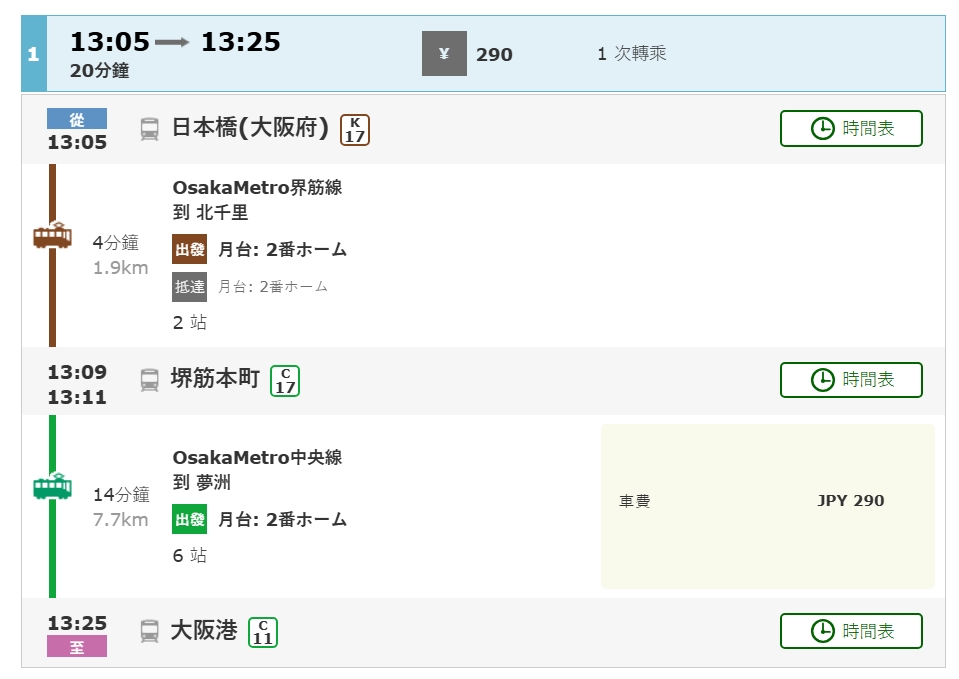Screen dimensions: 959x679
Task: Click the C17 station code badge
Action: pos(285,380)
